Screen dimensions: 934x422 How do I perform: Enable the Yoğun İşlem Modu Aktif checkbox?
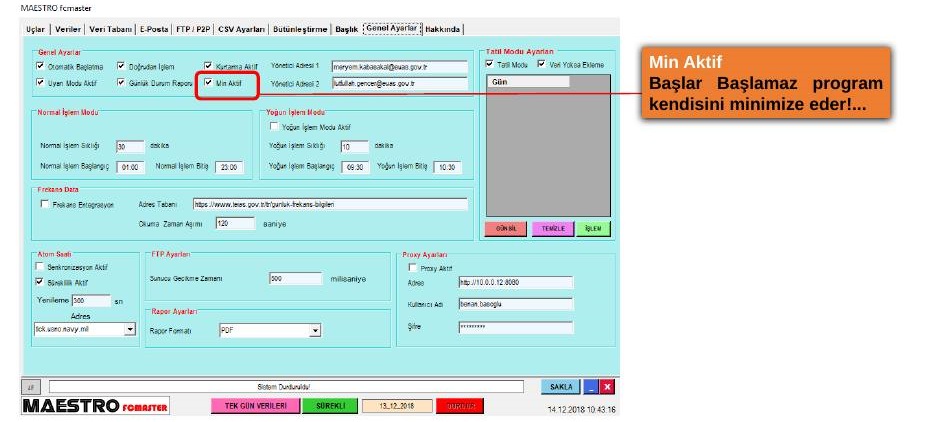[x=274, y=126]
